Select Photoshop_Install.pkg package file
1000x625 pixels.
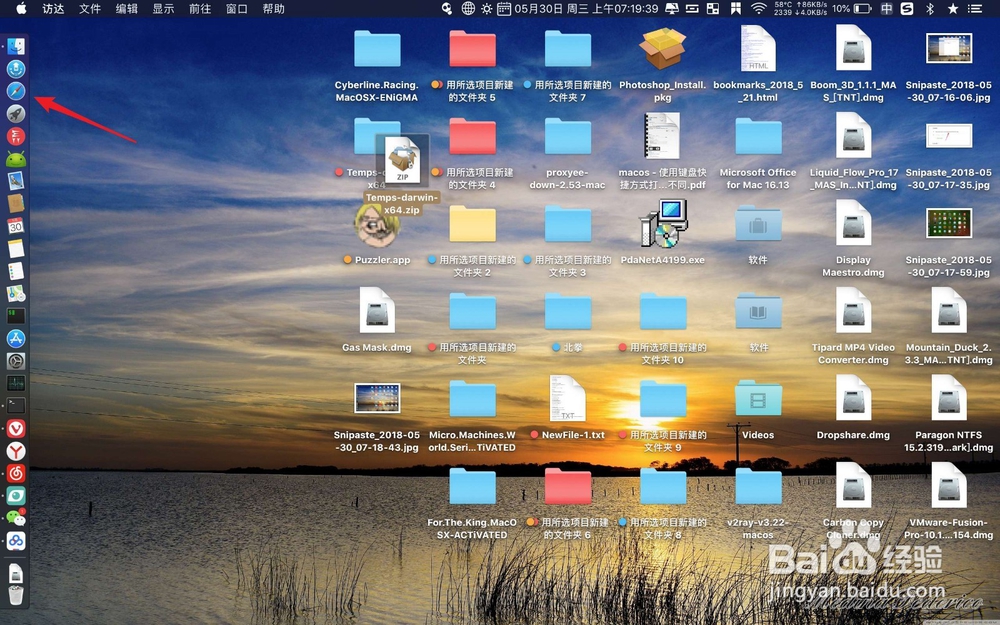663,48
